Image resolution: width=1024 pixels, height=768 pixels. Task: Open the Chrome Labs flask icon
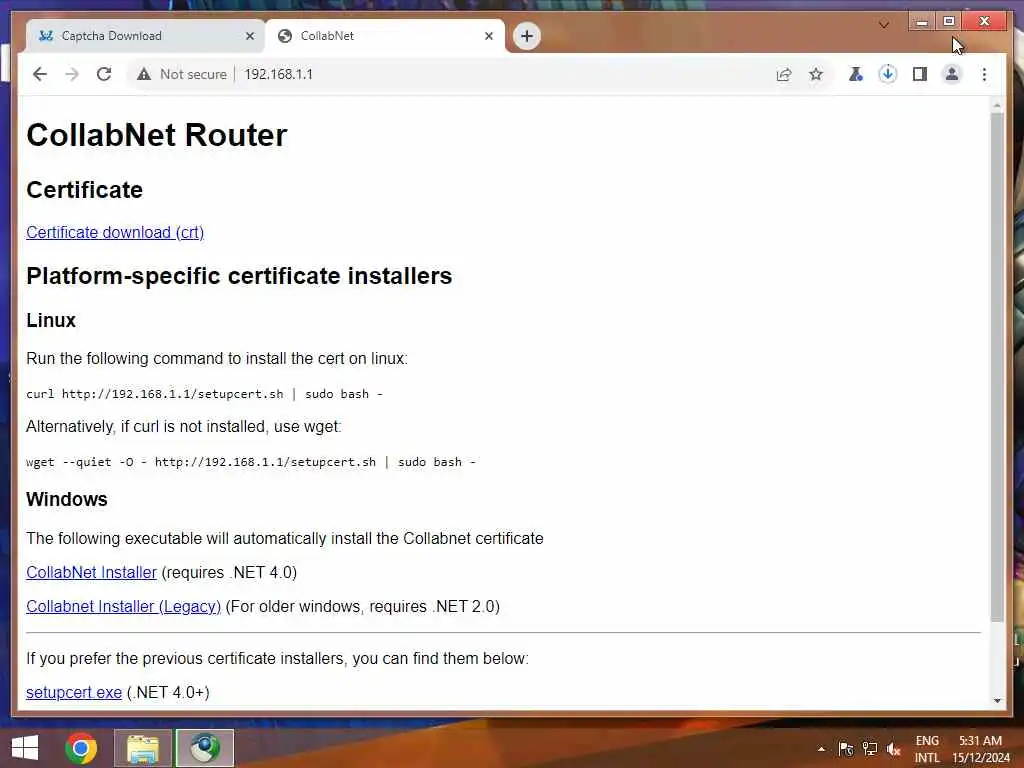coord(855,74)
